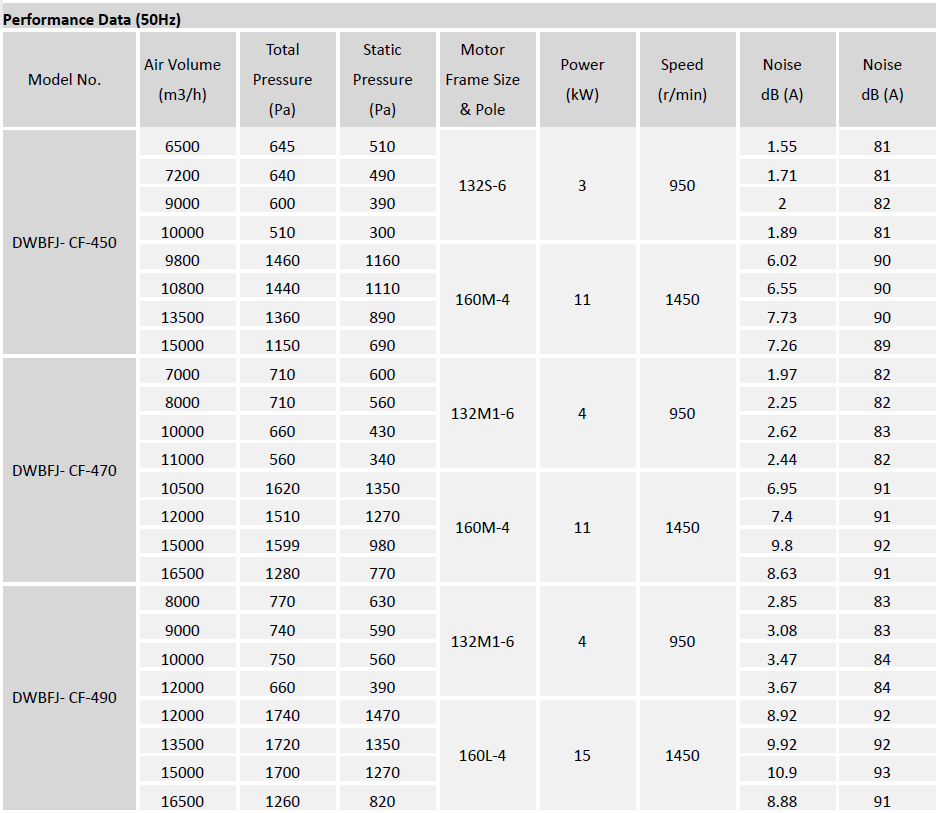Click the Power (kW) column header
The image size is (942, 813).
(x=582, y=80)
